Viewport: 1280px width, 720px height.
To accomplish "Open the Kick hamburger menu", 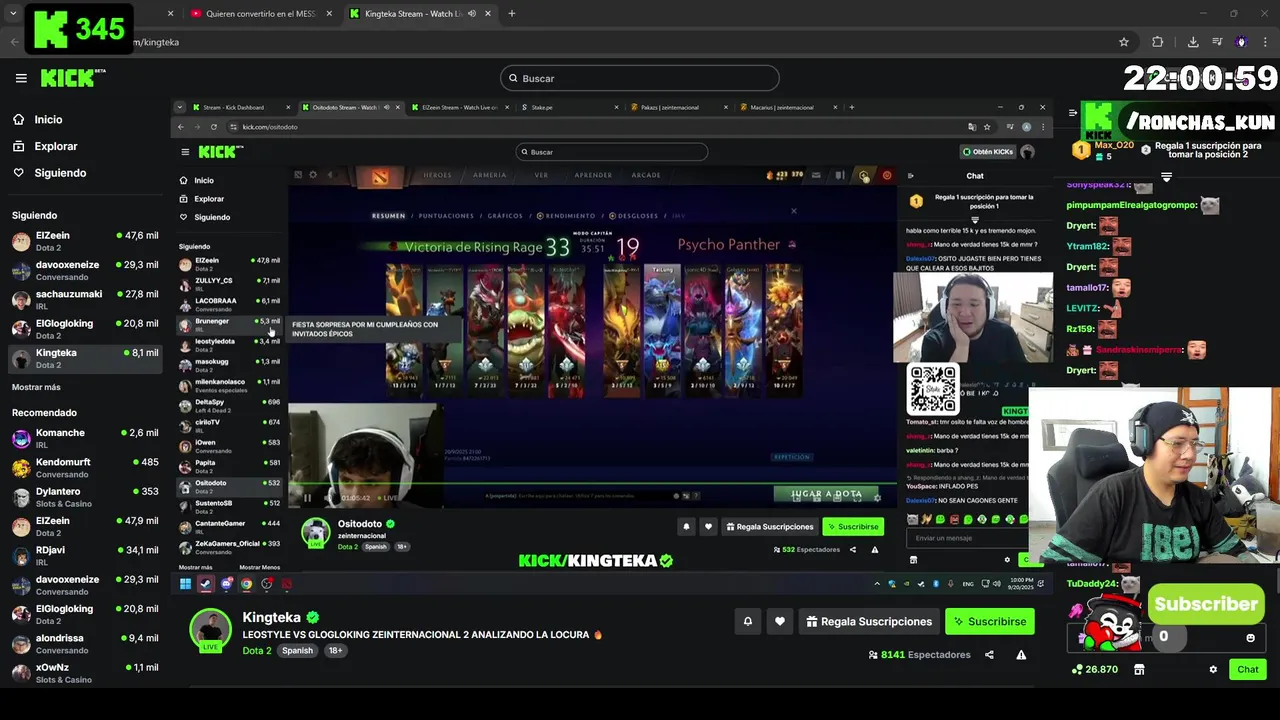I will point(21,78).
